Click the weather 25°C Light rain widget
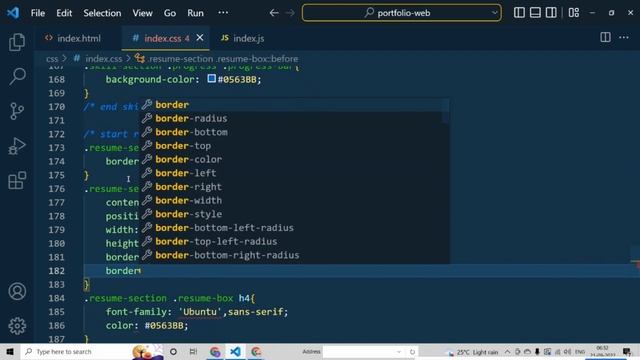This screenshot has width=640, height=360. [x=473, y=352]
